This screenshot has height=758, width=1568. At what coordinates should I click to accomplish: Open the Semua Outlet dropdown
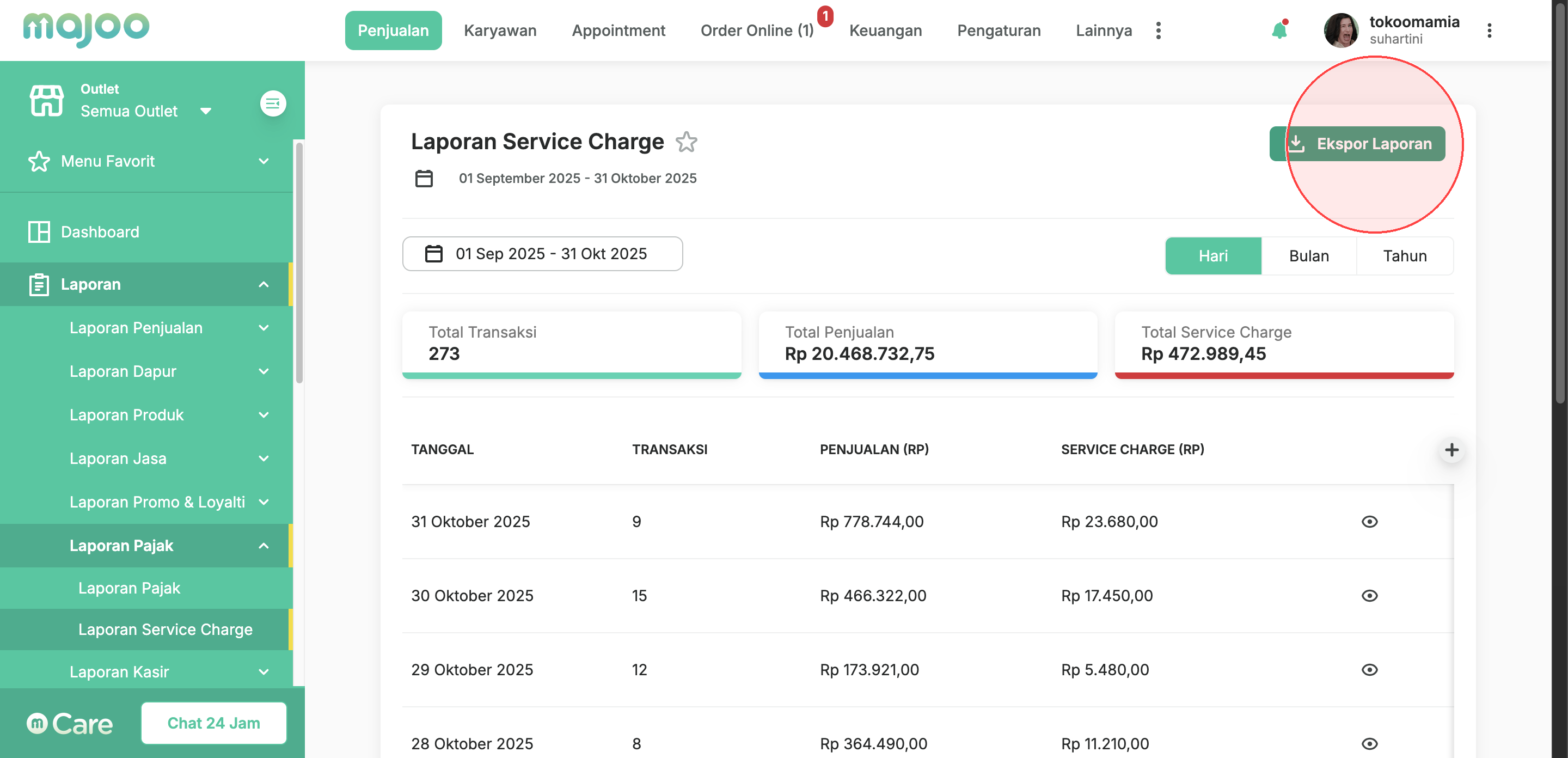click(145, 112)
